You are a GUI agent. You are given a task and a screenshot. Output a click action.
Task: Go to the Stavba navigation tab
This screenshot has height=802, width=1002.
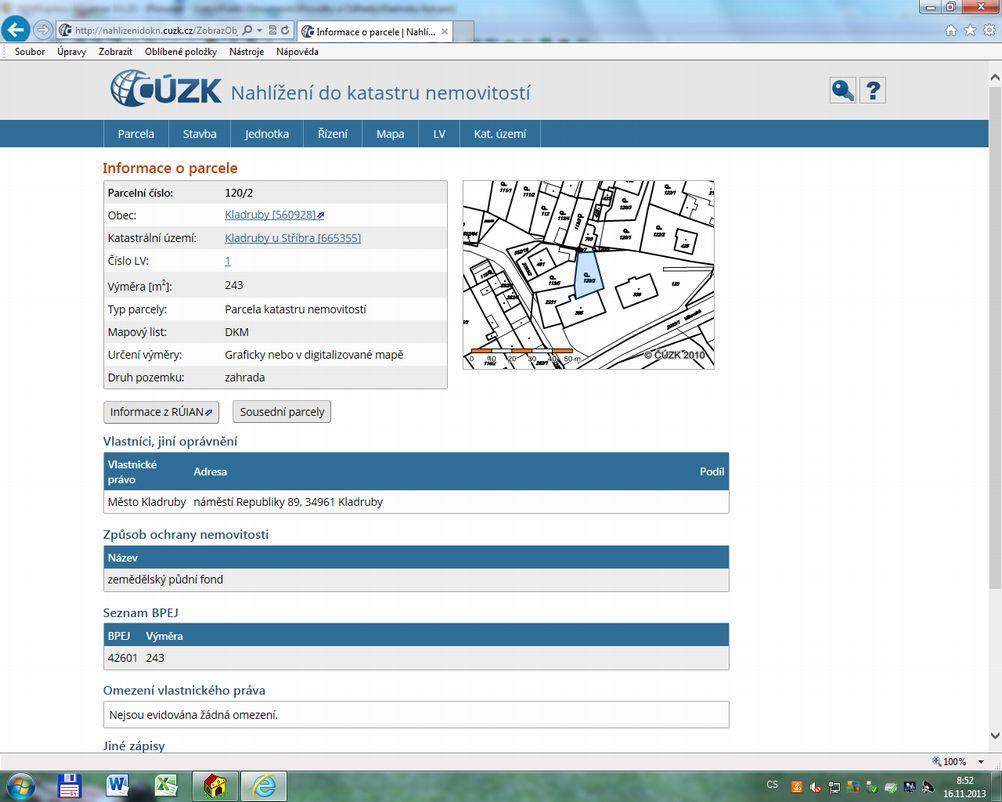click(x=199, y=134)
